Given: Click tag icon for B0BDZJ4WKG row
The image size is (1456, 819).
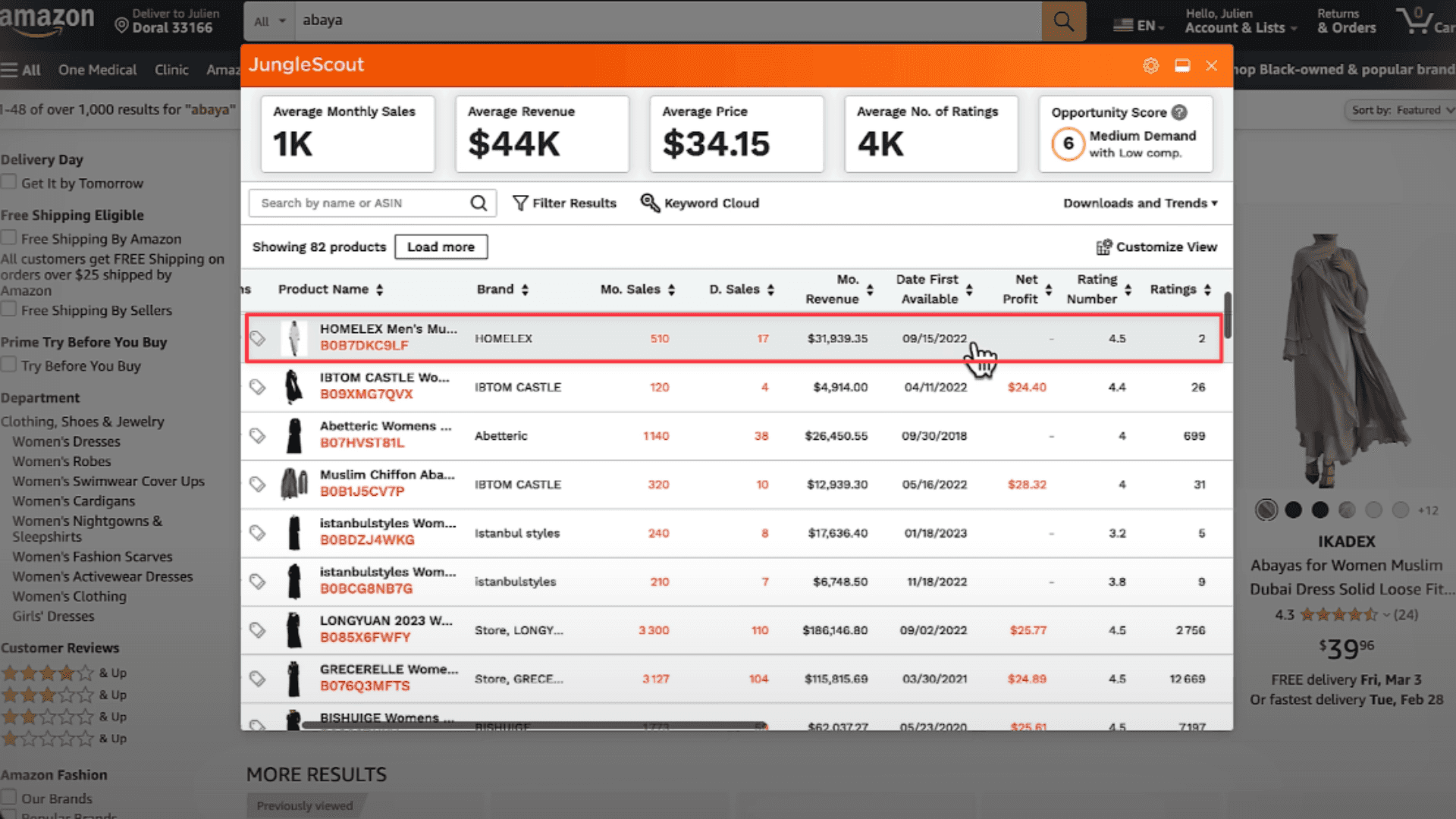Looking at the screenshot, I should pos(258,533).
